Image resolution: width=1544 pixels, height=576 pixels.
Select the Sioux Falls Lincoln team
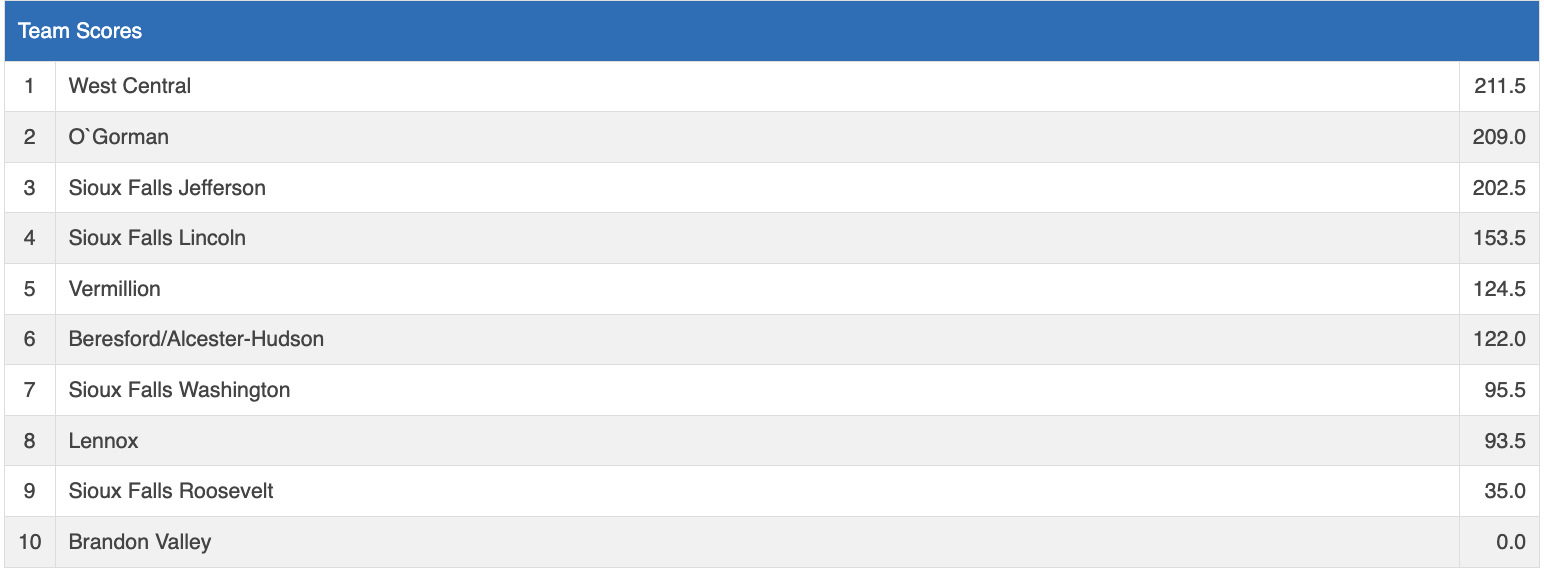(x=157, y=238)
